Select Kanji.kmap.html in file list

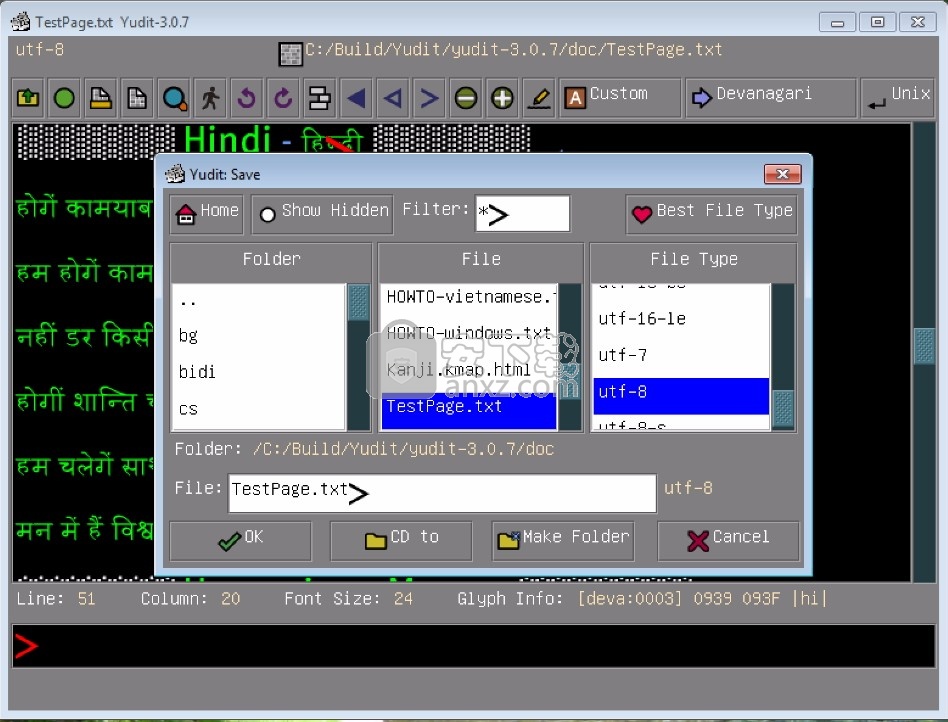coord(469,369)
